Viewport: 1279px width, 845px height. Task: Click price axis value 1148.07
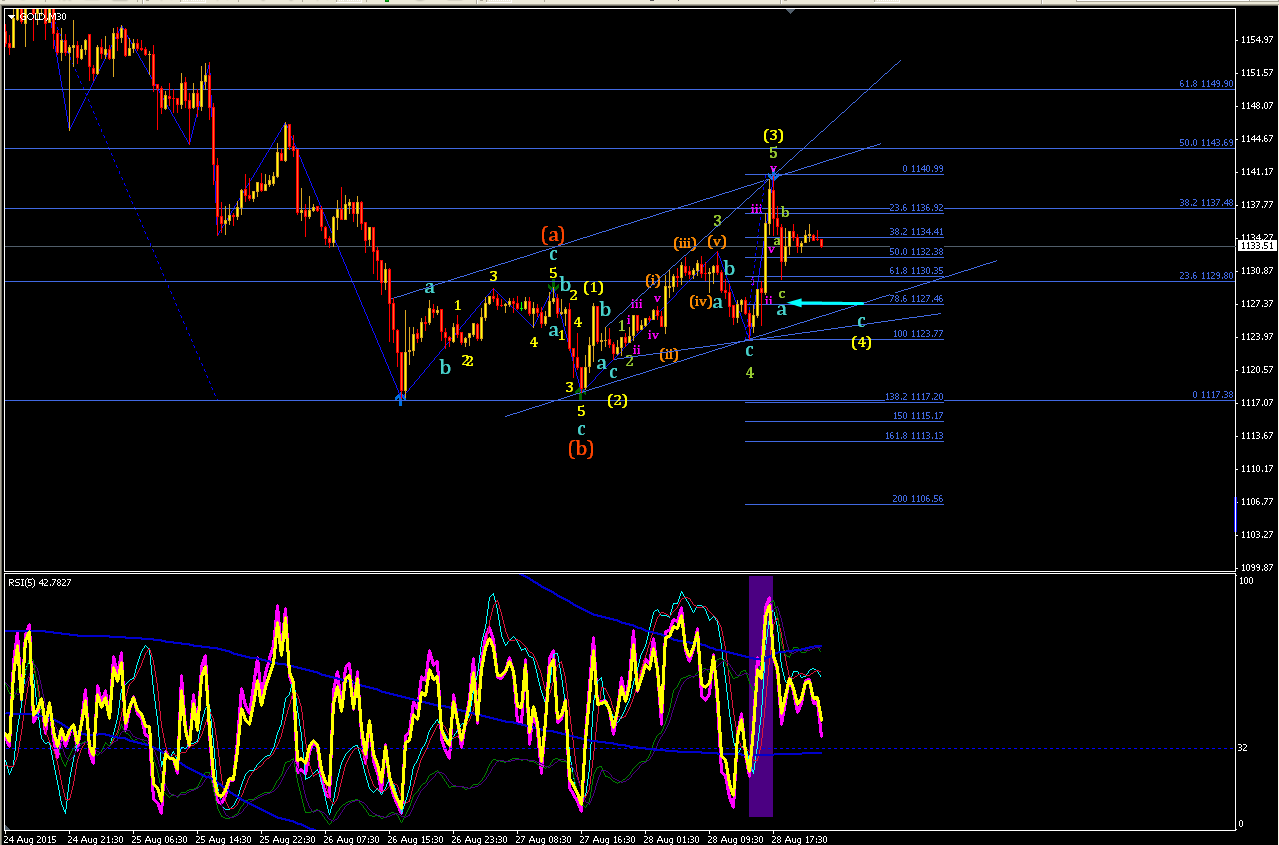pos(1256,106)
